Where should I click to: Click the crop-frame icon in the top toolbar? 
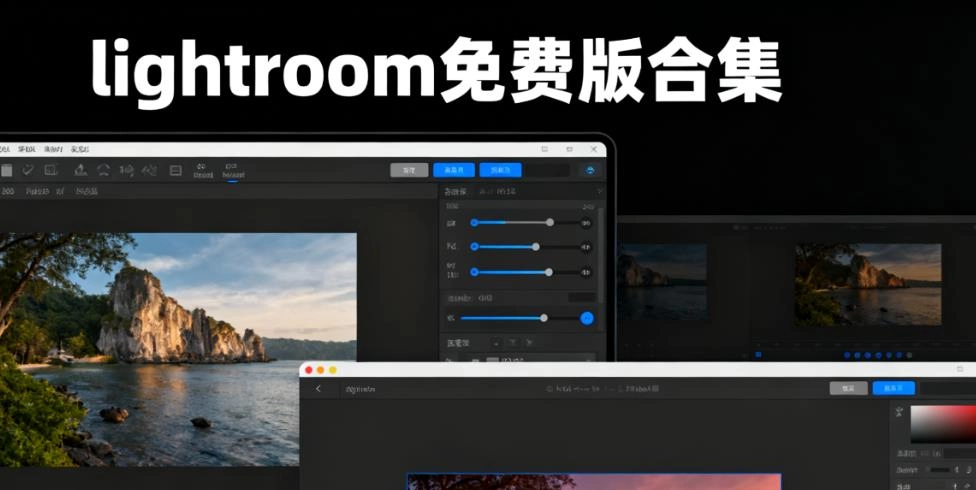51,170
